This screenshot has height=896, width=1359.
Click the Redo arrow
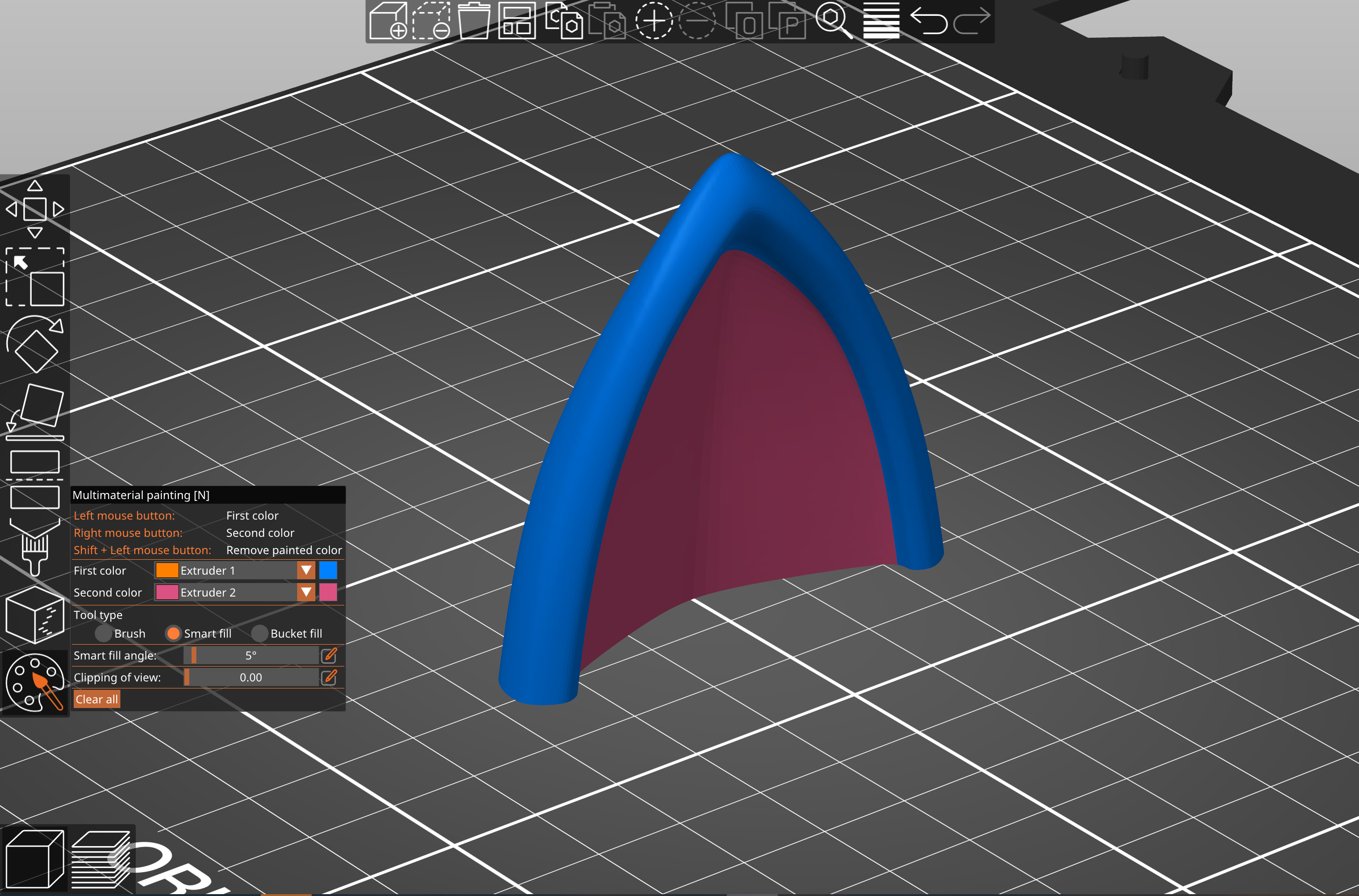(x=971, y=21)
